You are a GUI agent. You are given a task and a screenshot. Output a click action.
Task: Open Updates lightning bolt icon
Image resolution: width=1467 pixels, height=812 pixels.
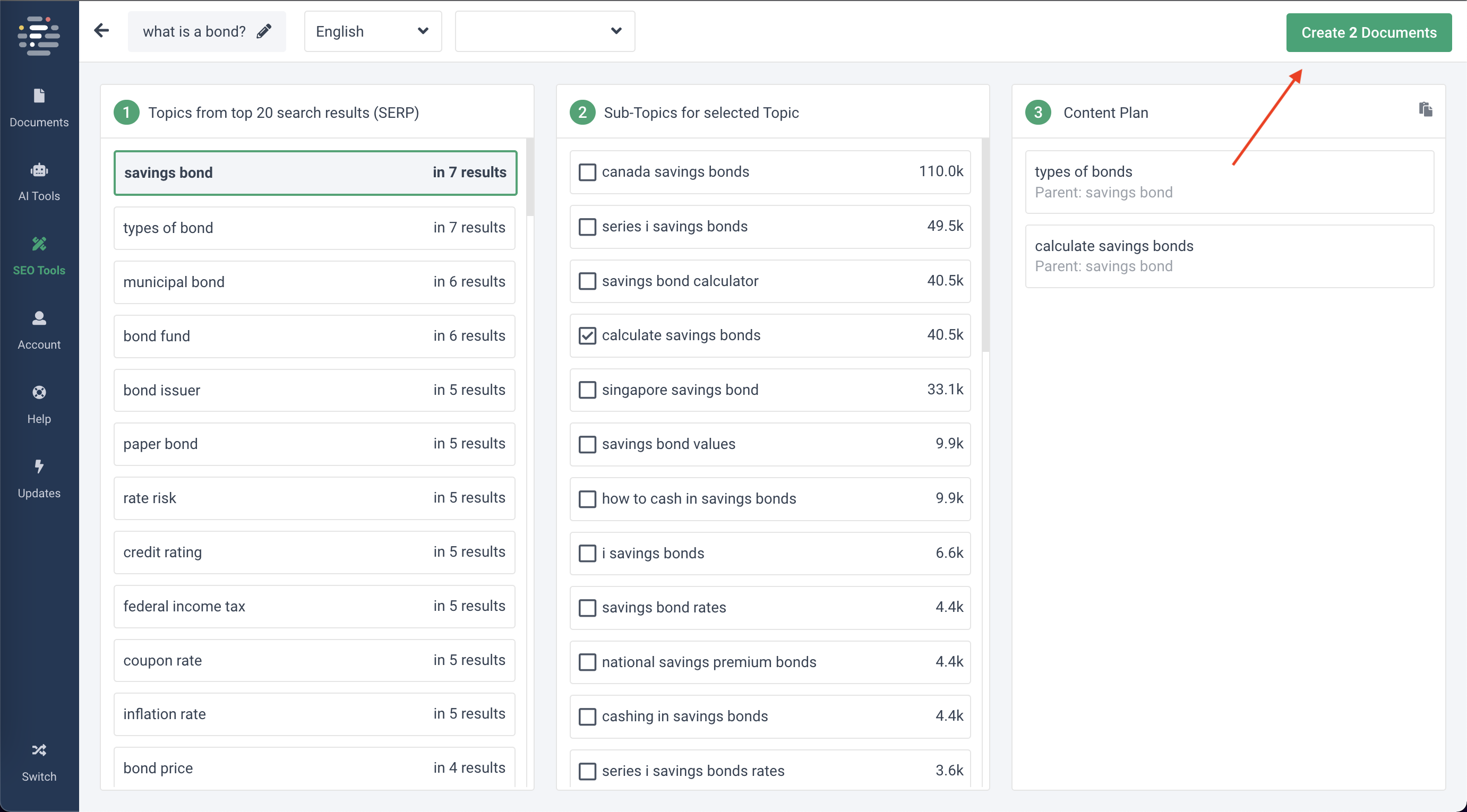(39, 467)
